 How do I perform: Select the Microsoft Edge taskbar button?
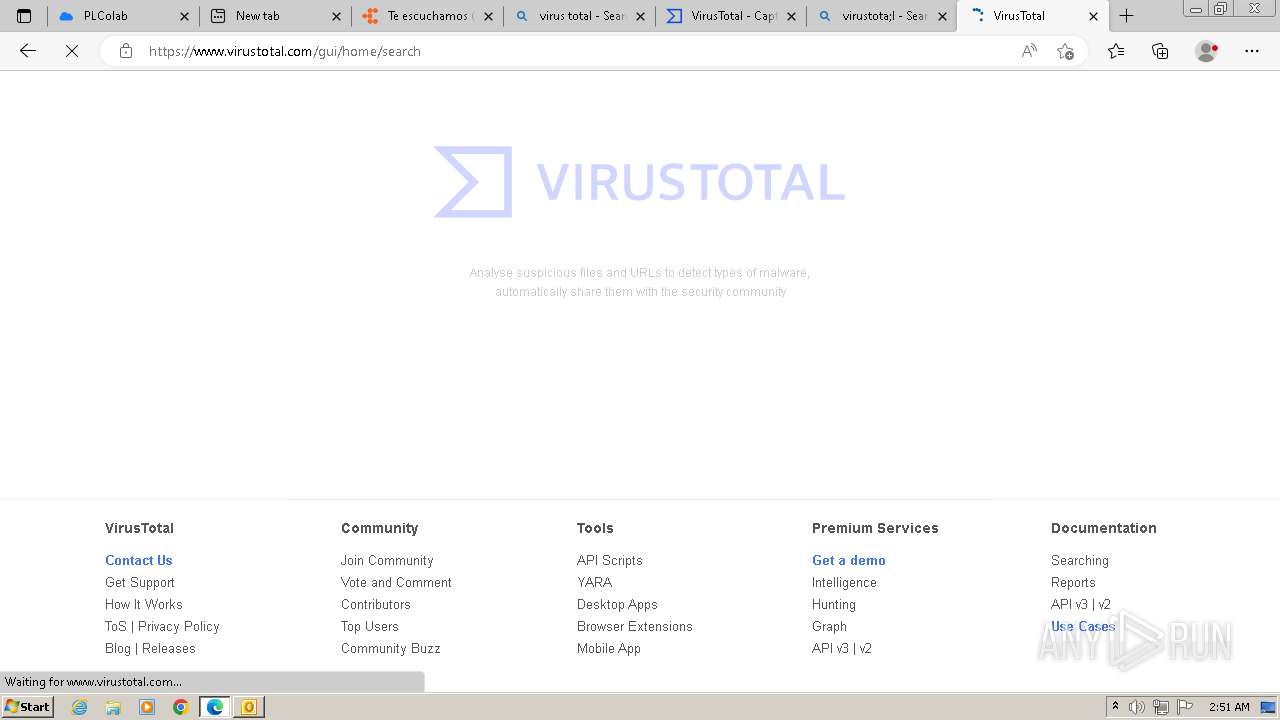(x=215, y=707)
